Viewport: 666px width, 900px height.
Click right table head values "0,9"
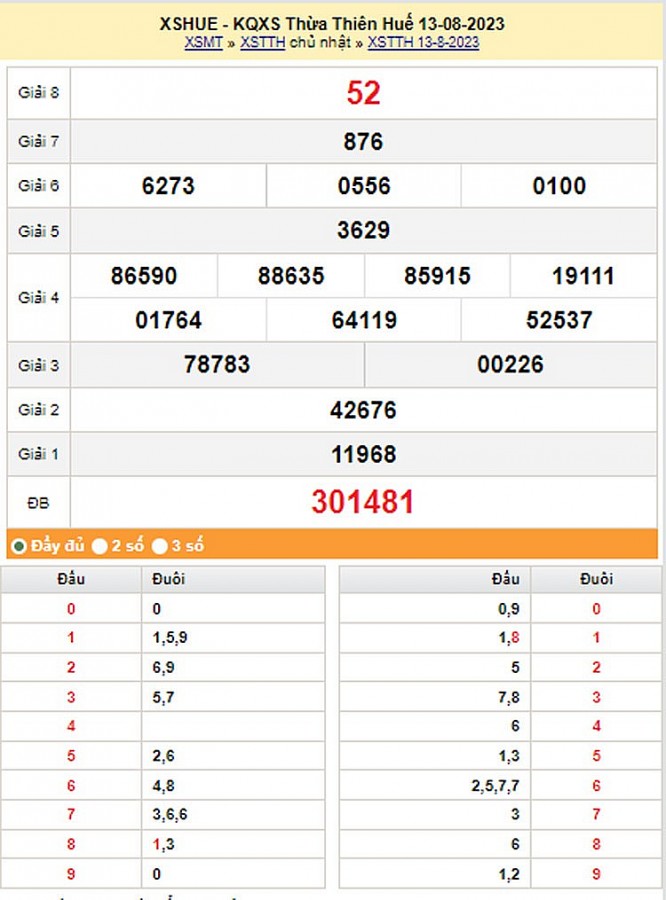click(x=509, y=609)
